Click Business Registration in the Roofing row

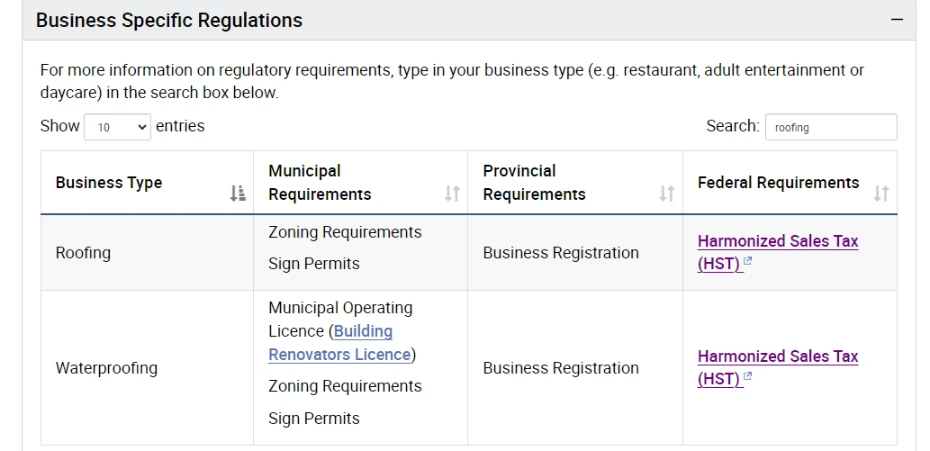click(x=560, y=253)
